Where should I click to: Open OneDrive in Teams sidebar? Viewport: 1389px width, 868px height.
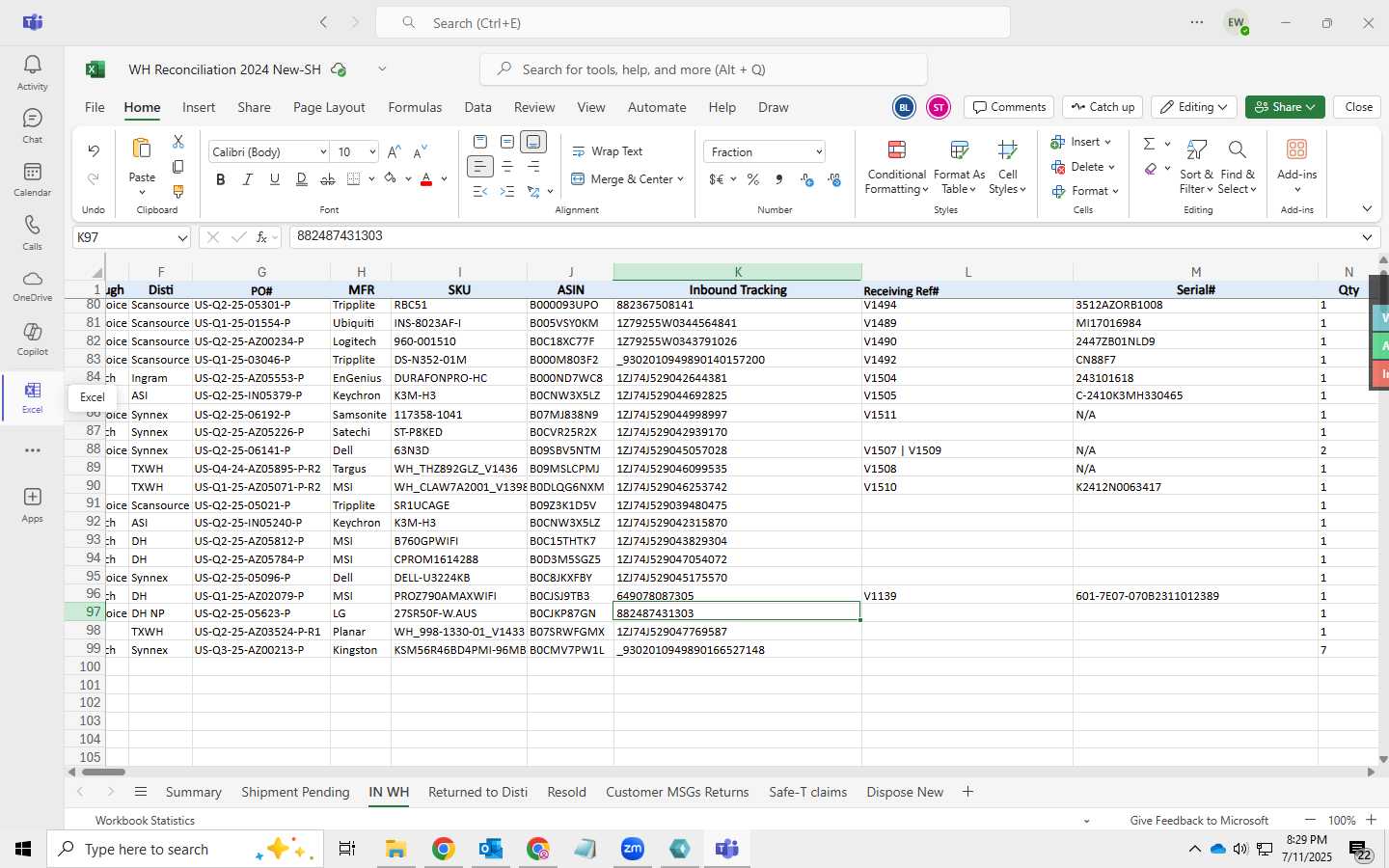click(32, 285)
